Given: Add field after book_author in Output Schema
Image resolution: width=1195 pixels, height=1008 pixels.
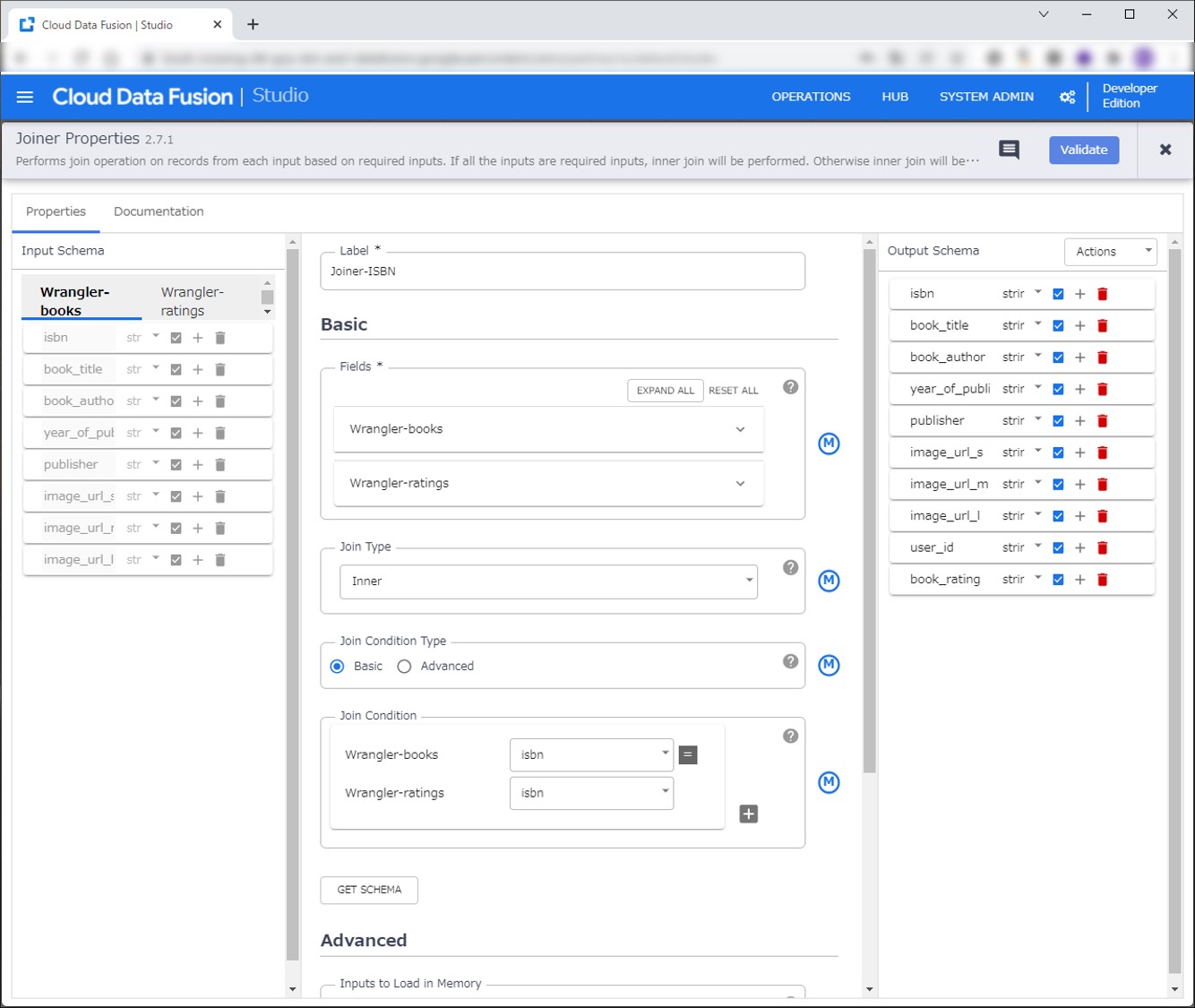Looking at the screenshot, I should click(x=1080, y=358).
